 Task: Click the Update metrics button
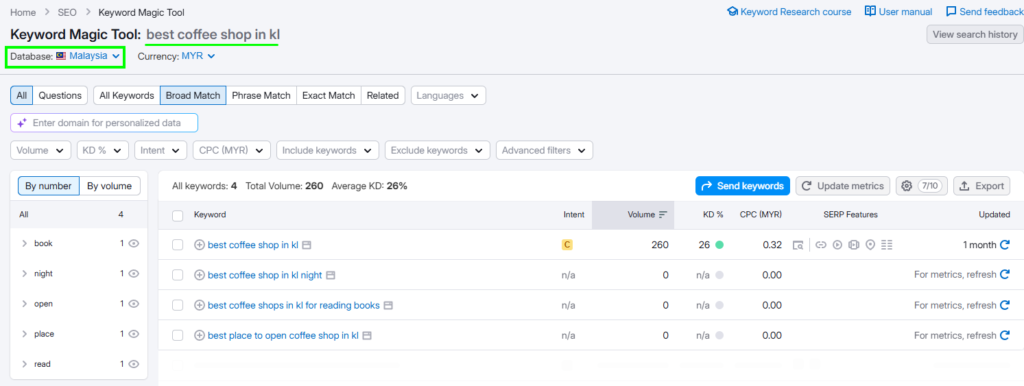[x=843, y=186]
